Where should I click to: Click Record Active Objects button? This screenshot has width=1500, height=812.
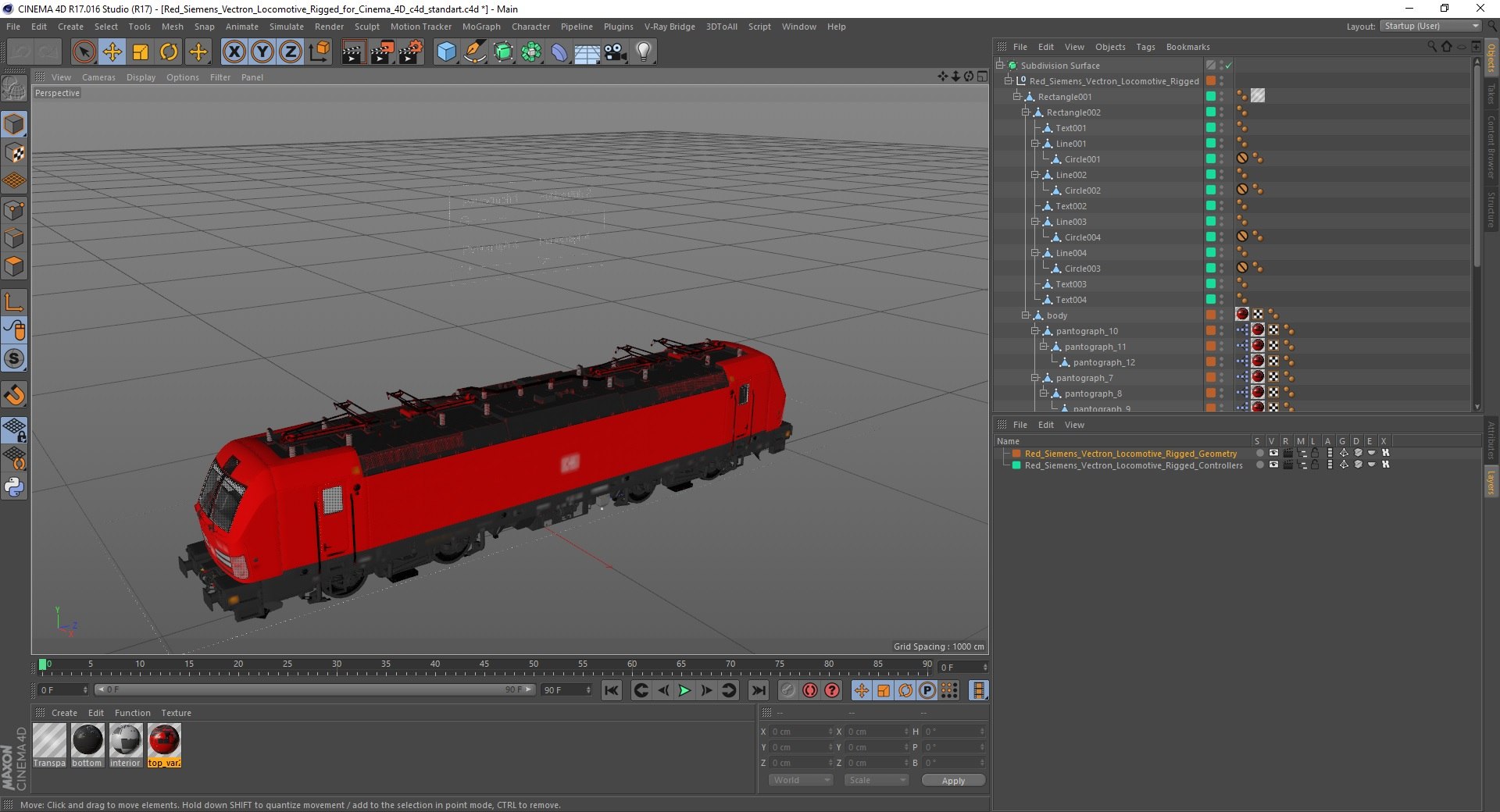(787, 690)
